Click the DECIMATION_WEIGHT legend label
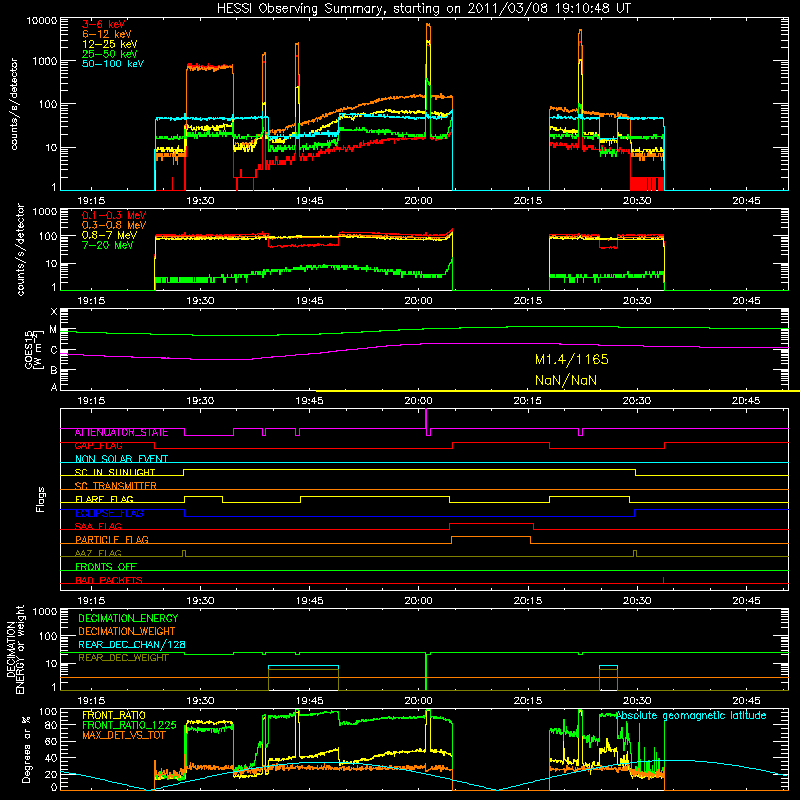 (127, 631)
